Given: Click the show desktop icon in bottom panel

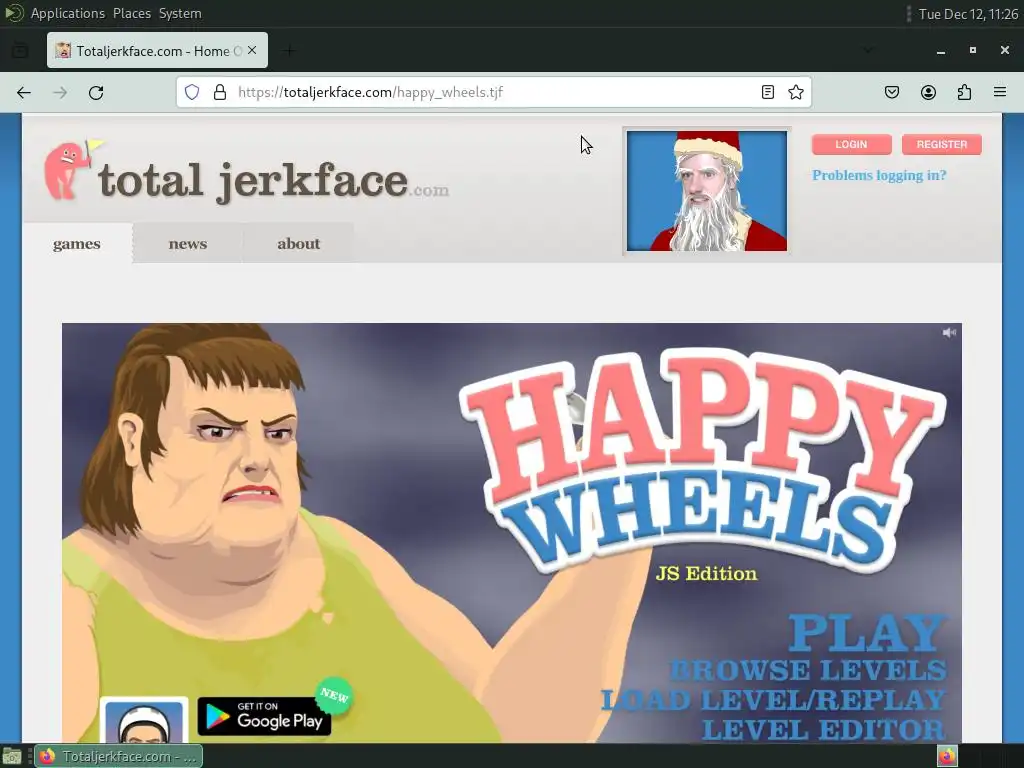Looking at the screenshot, I should tap(12, 756).
